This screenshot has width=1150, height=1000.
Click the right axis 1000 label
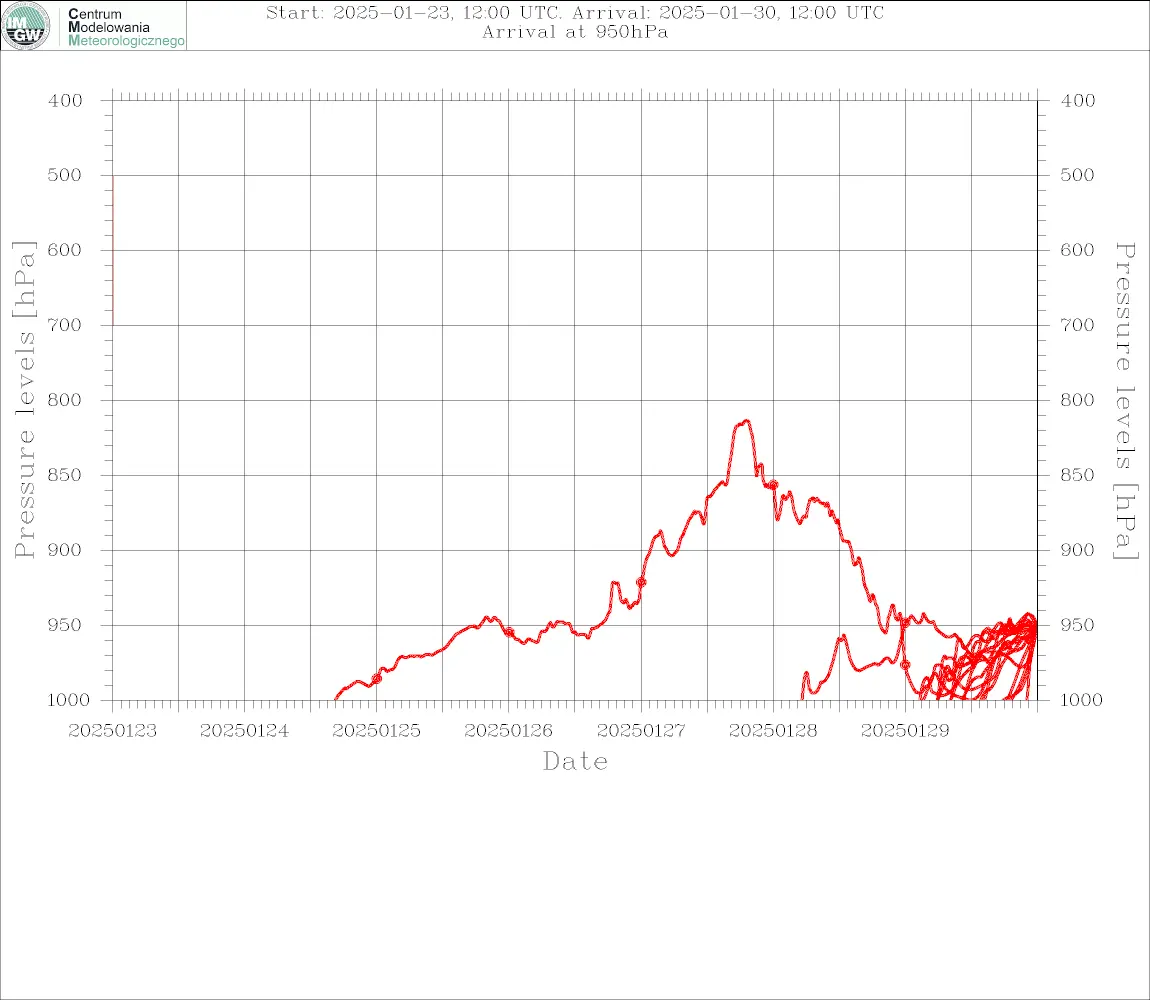(x=1082, y=700)
